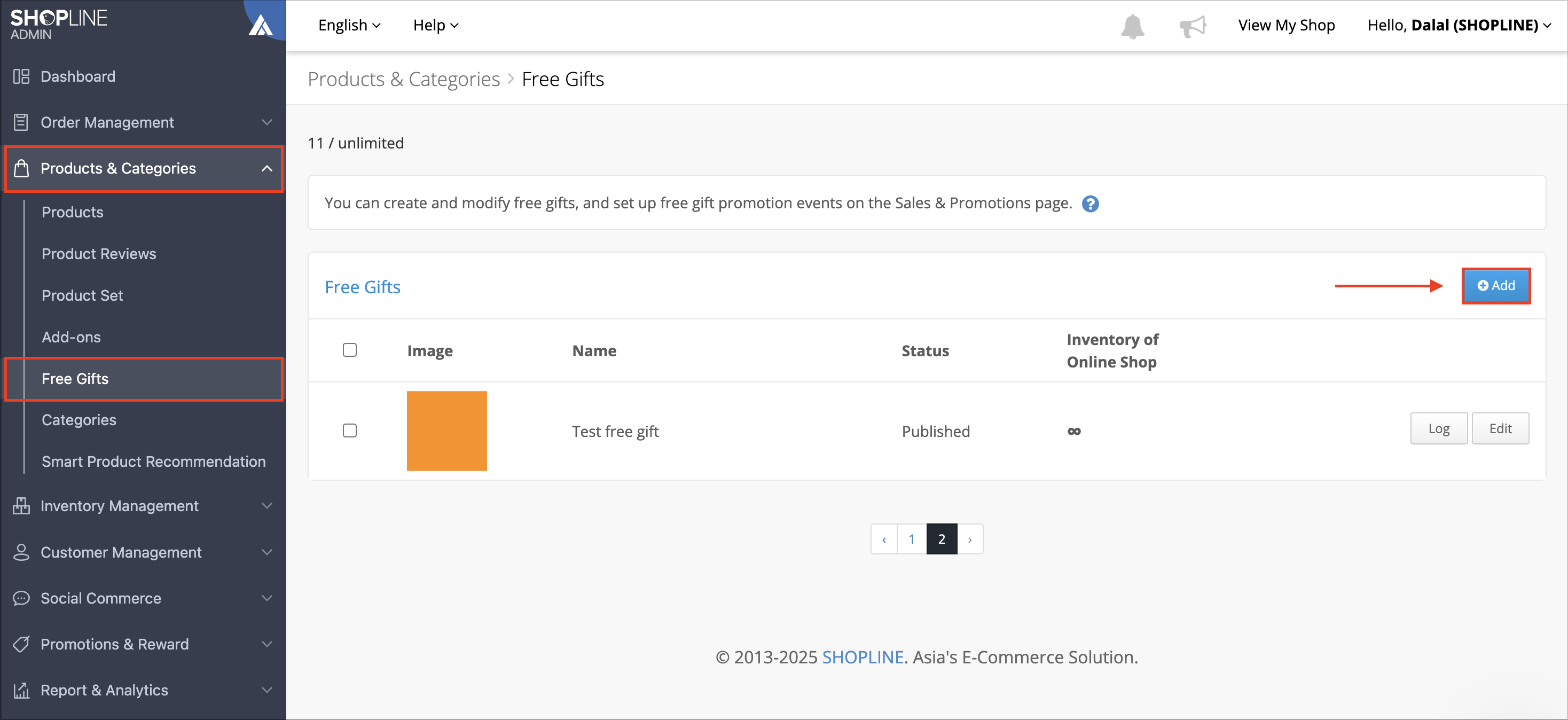Click the orange Test free gift thumbnail

point(447,431)
